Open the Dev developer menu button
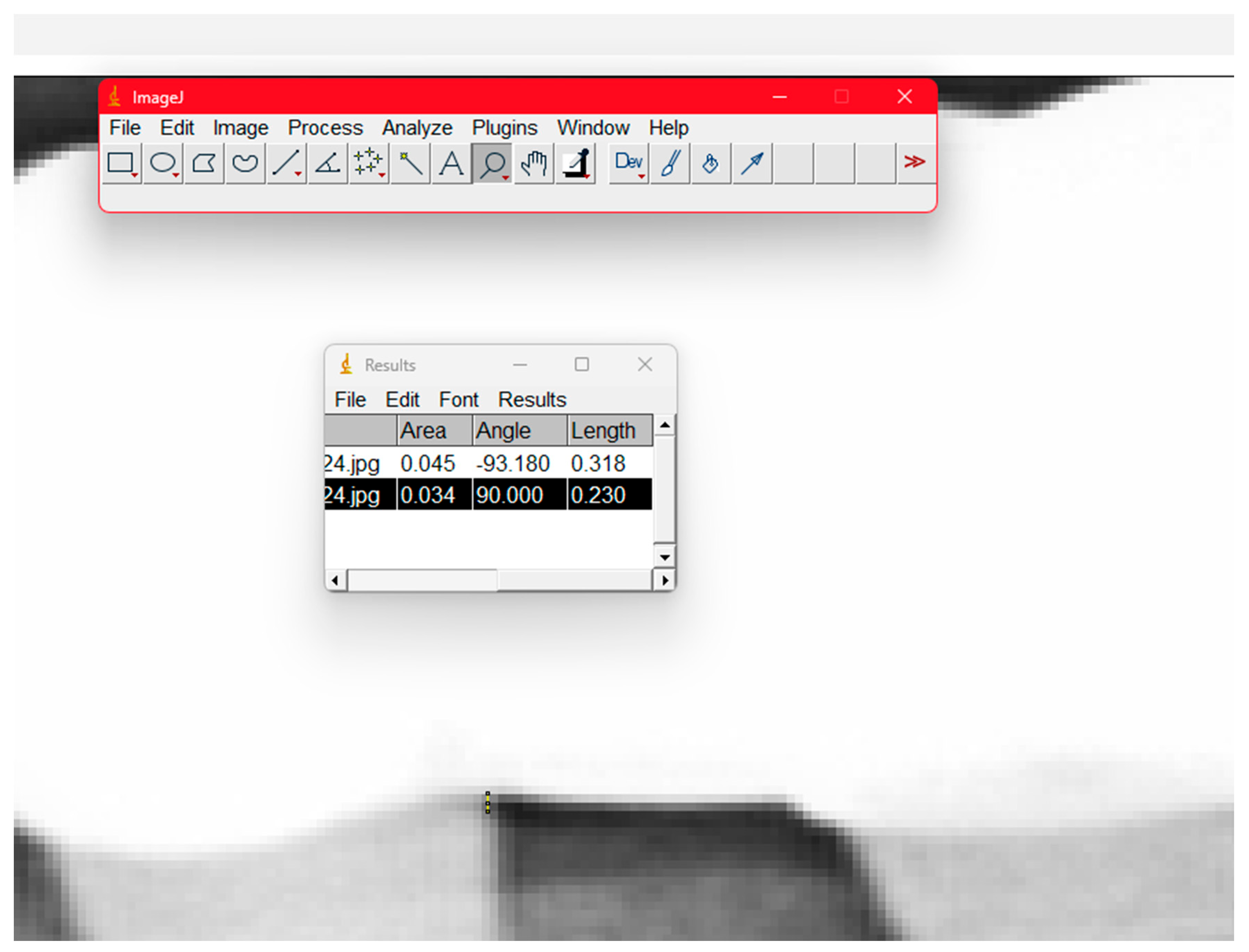Viewport: 1249px width, 952px height. [x=628, y=163]
